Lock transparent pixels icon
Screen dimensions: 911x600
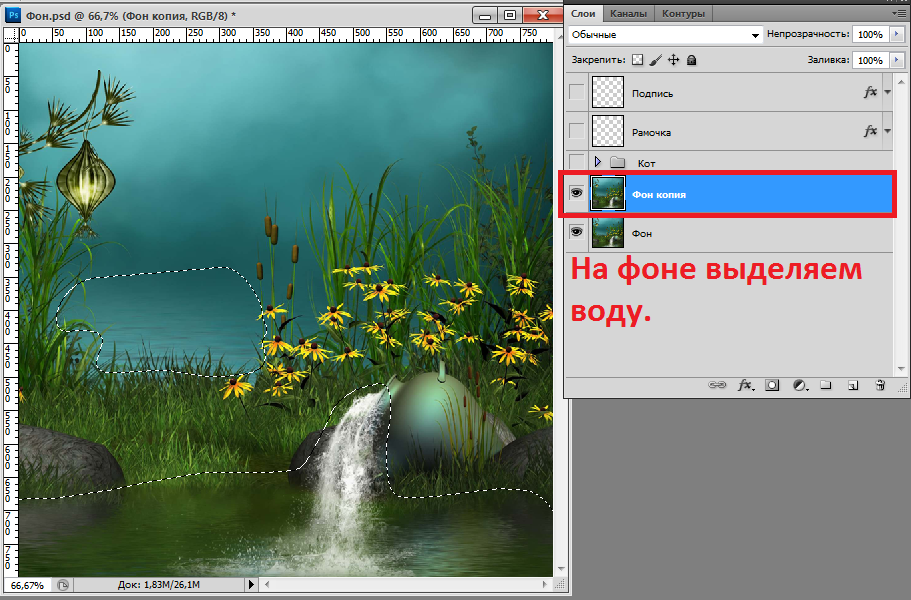638,60
